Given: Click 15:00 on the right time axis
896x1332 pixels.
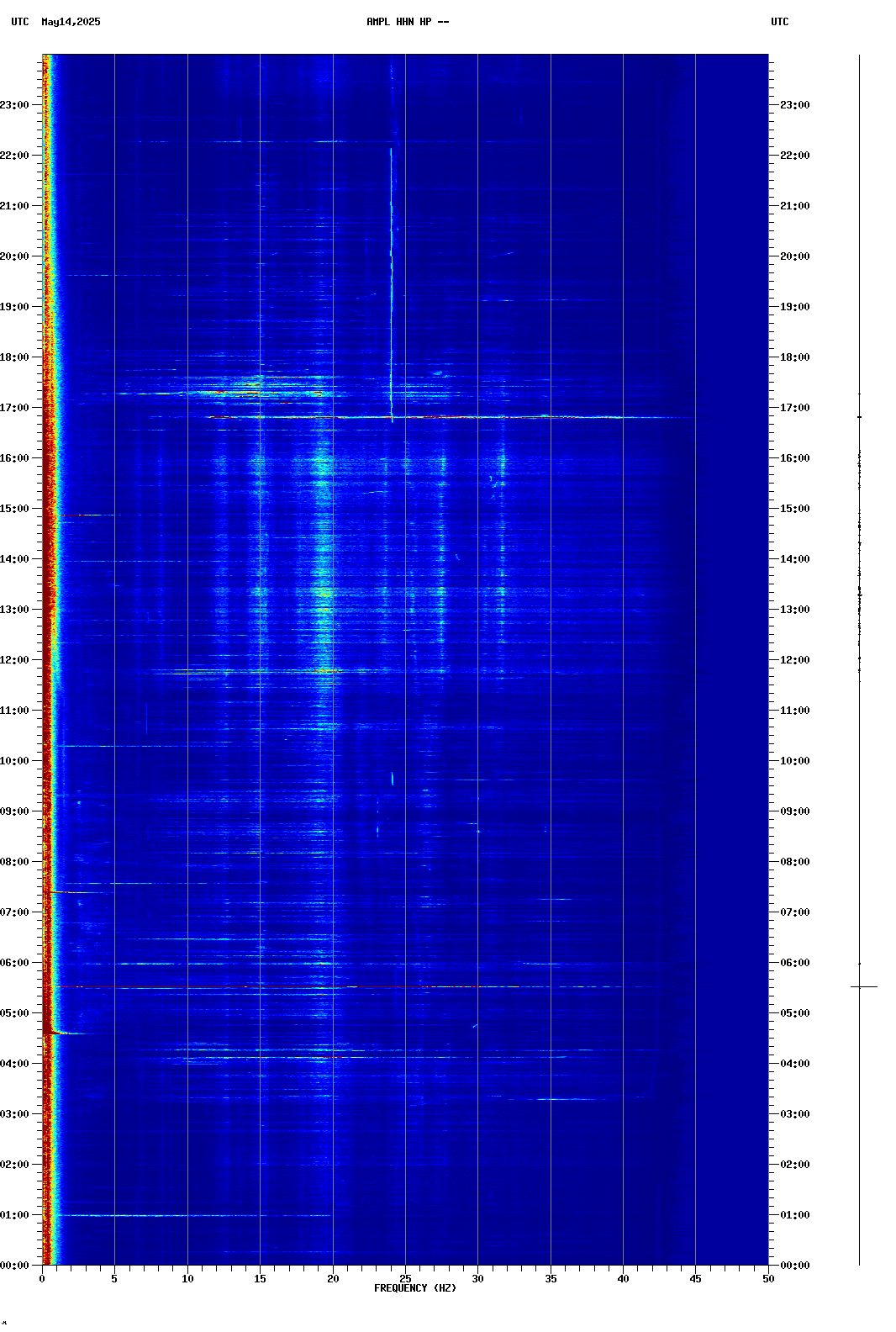Looking at the screenshot, I should click(x=795, y=509).
